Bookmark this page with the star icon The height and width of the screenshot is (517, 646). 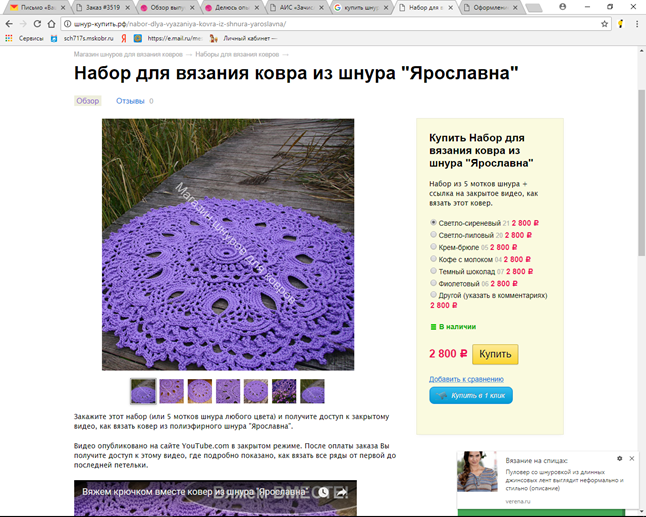click(604, 24)
